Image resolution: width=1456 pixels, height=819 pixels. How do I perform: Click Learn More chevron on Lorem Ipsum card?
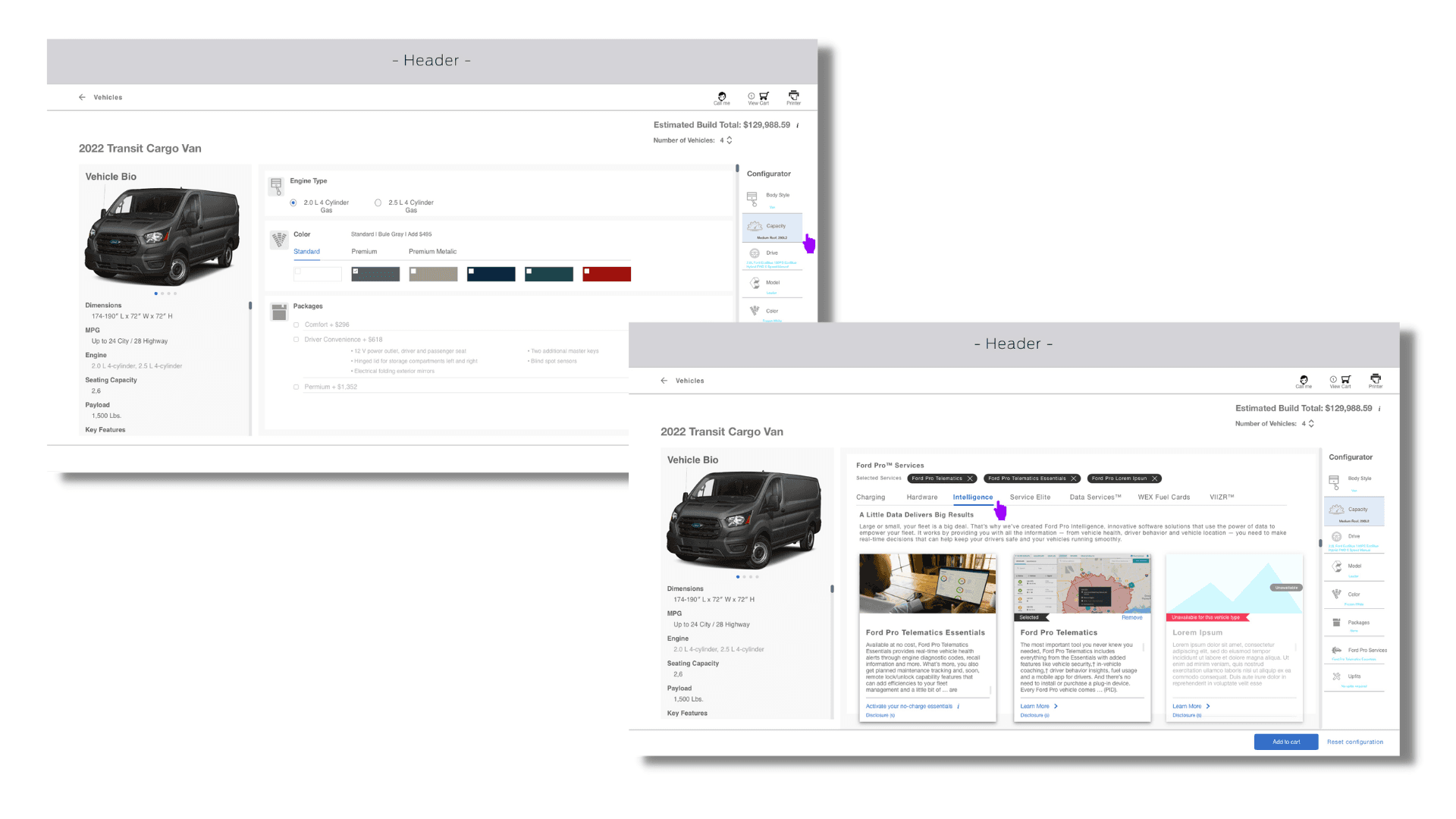click(x=1208, y=707)
